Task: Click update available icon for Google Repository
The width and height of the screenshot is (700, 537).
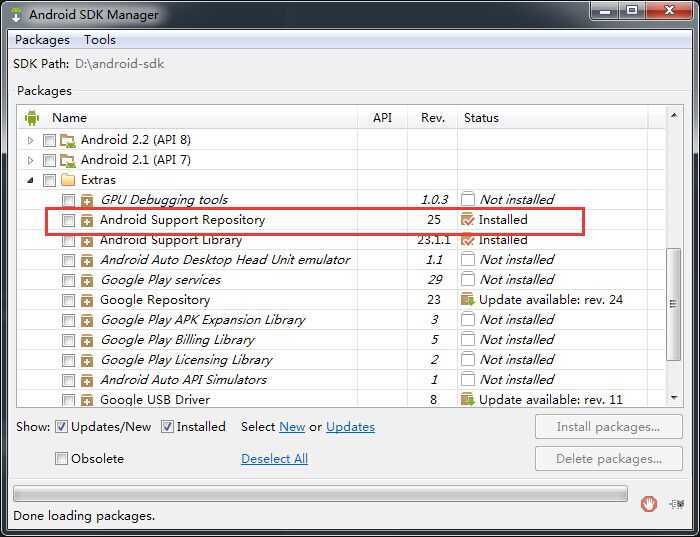Action: (x=467, y=300)
